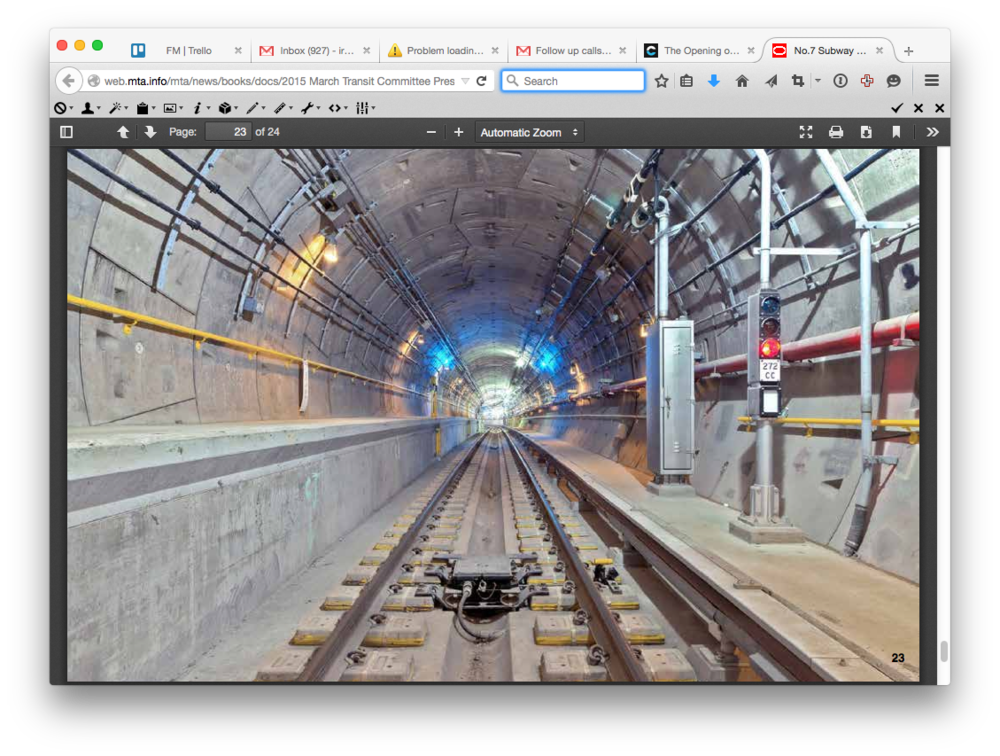Go to the browser home page

tap(742, 81)
